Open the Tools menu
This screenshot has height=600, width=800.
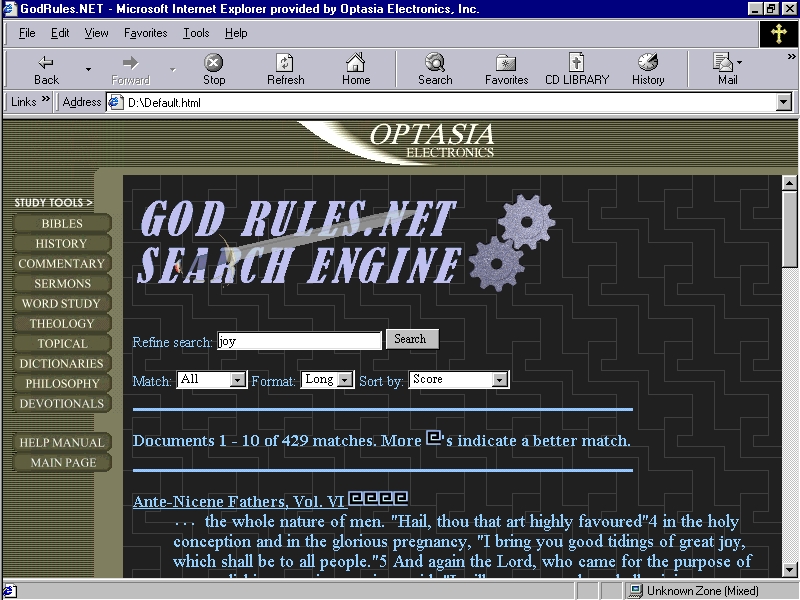point(196,33)
